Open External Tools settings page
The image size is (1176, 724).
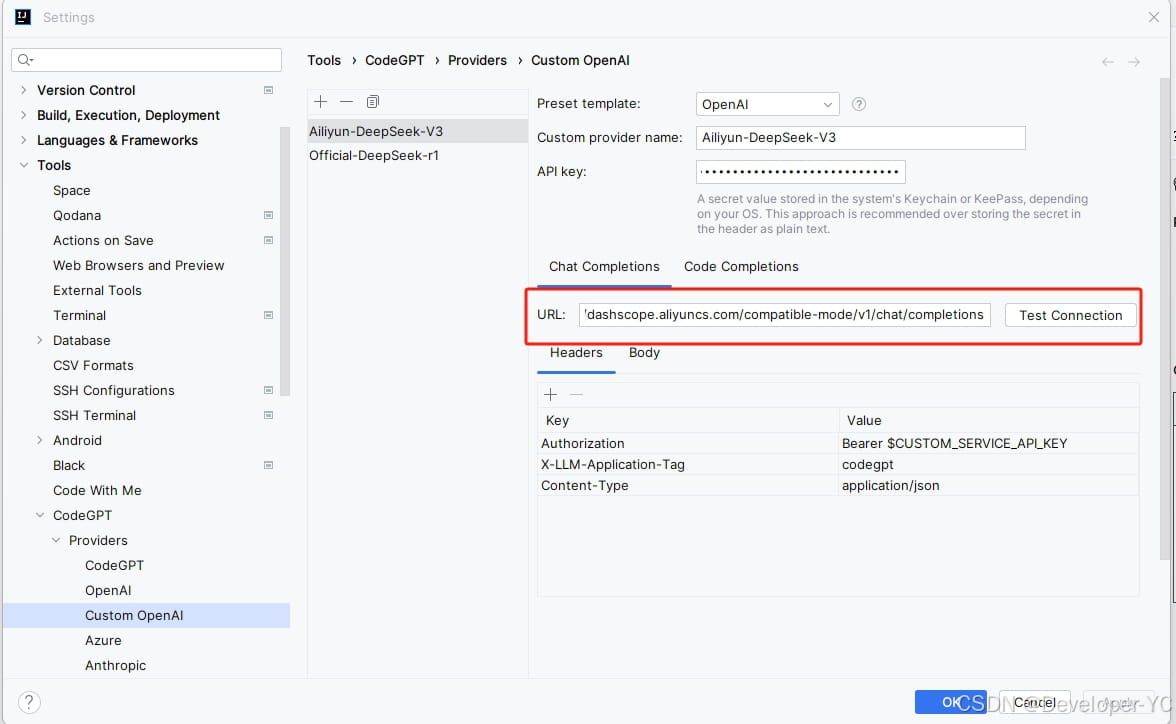(x=97, y=290)
